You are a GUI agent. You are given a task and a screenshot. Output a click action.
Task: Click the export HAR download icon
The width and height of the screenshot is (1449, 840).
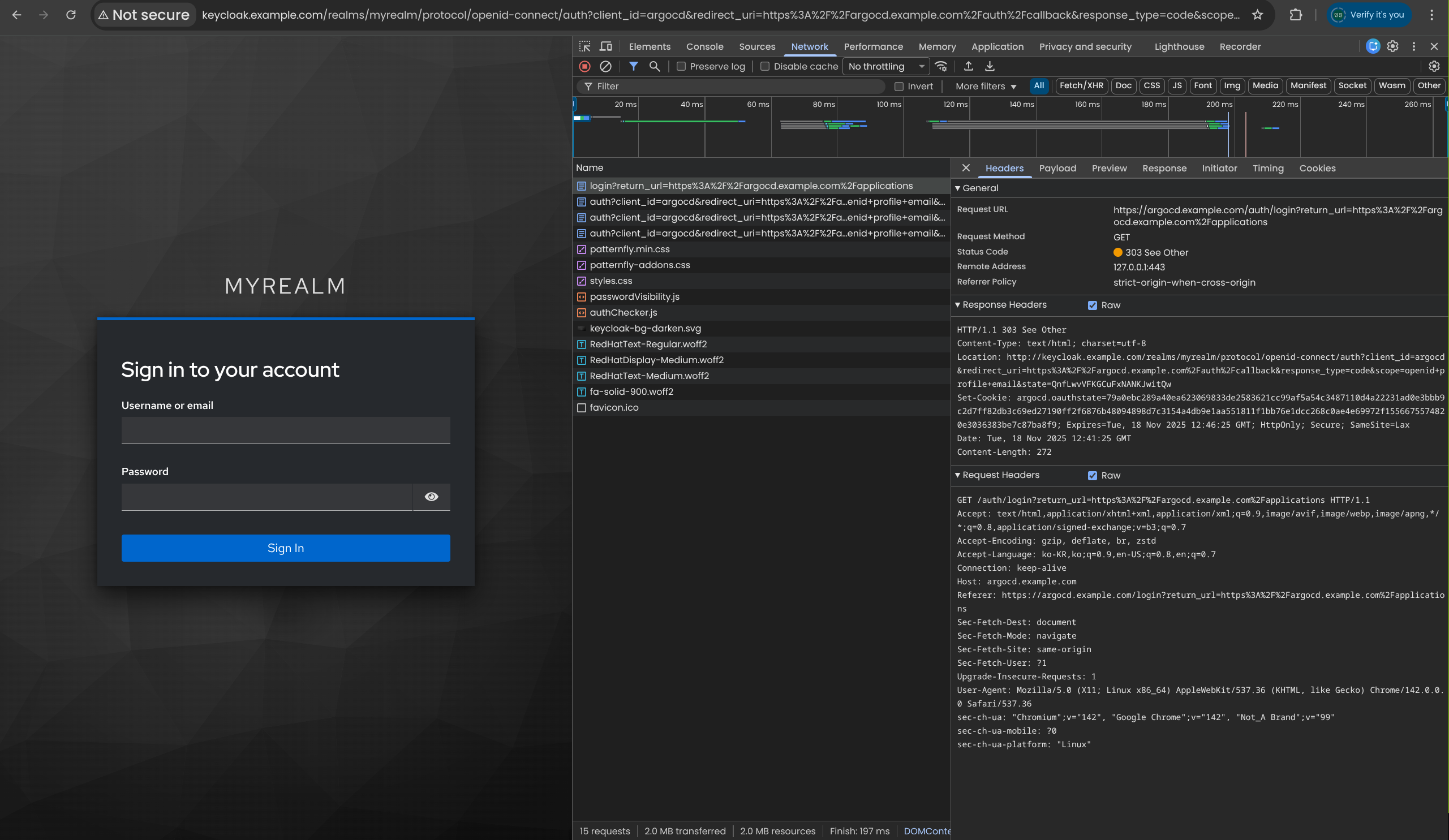[x=990, y=66]
